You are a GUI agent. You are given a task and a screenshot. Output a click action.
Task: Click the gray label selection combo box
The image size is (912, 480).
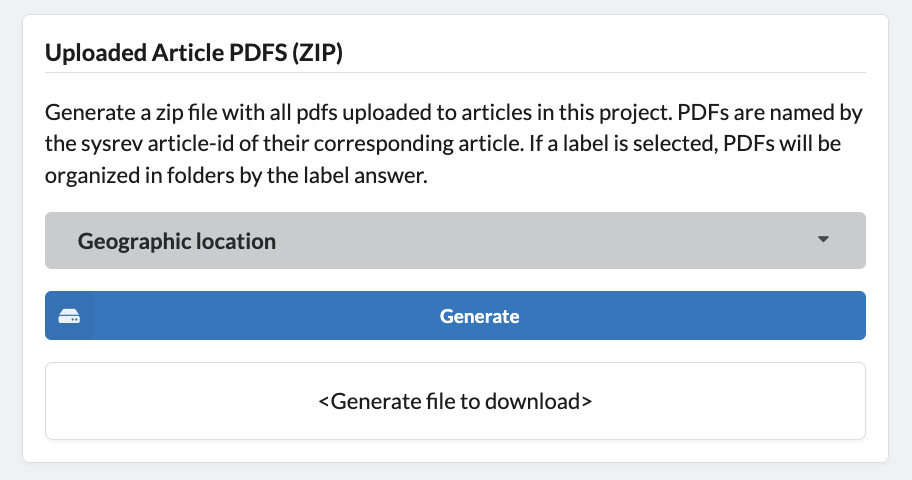(455, 240)
